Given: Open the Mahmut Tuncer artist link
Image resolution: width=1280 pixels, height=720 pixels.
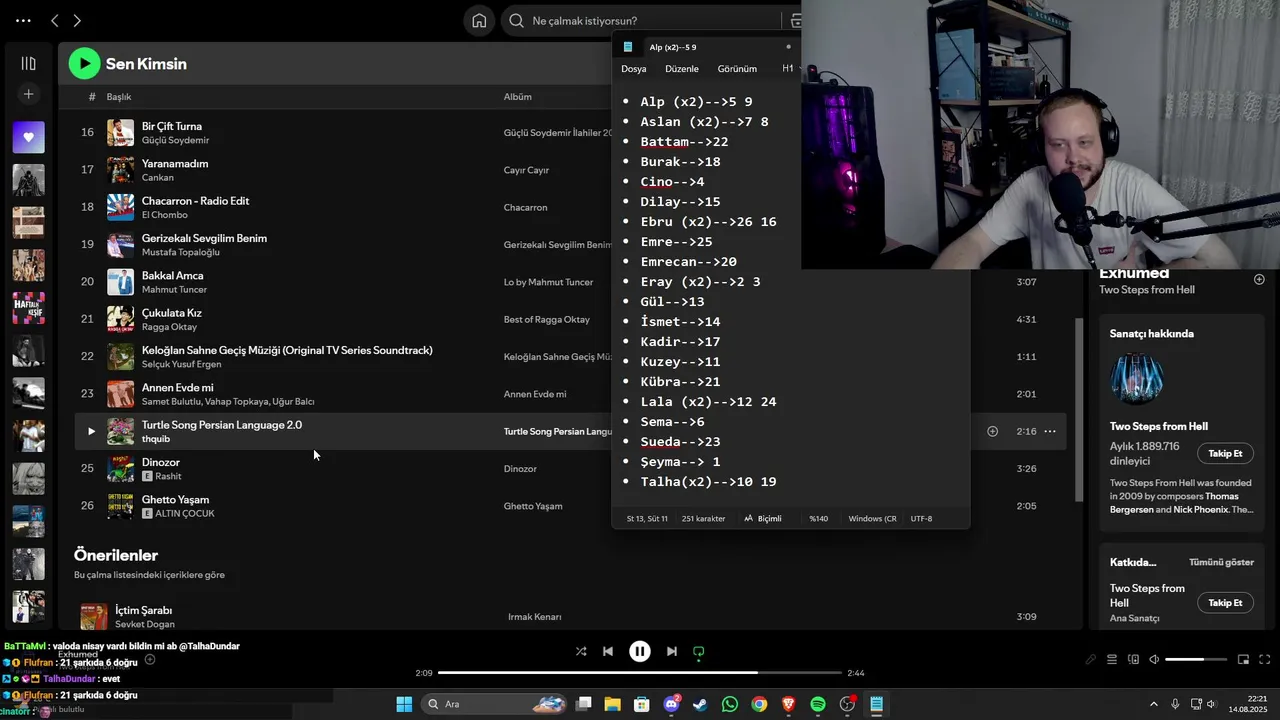Looking at the screenshot, I should (174, 290).
